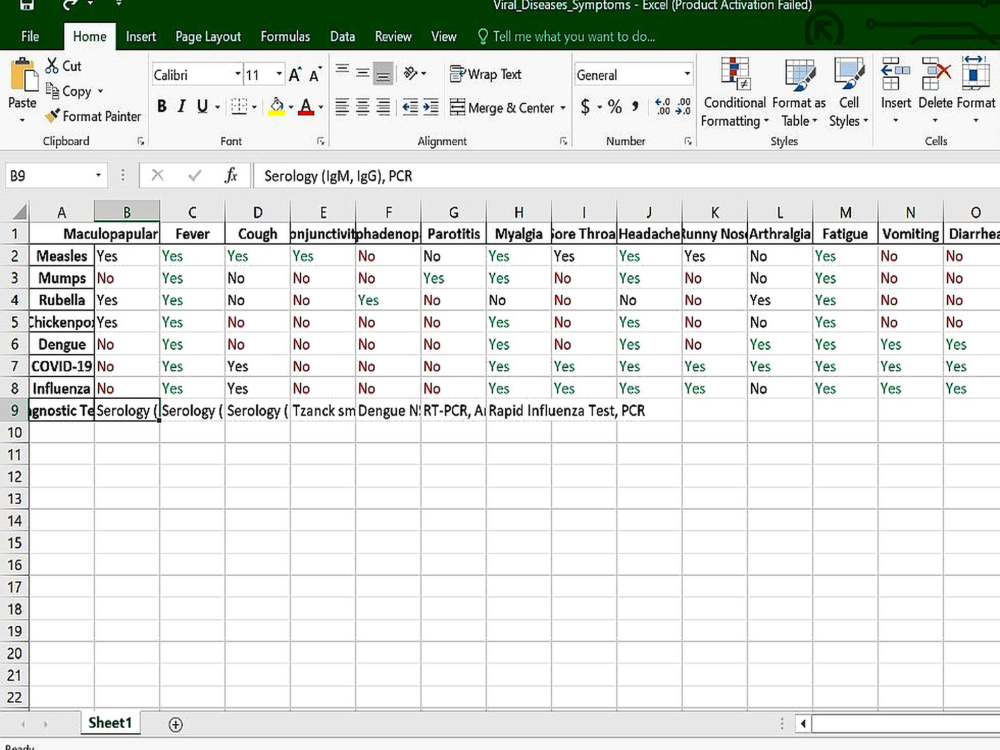
Task: Apply yellow fill color bucket
Action: 277,107
